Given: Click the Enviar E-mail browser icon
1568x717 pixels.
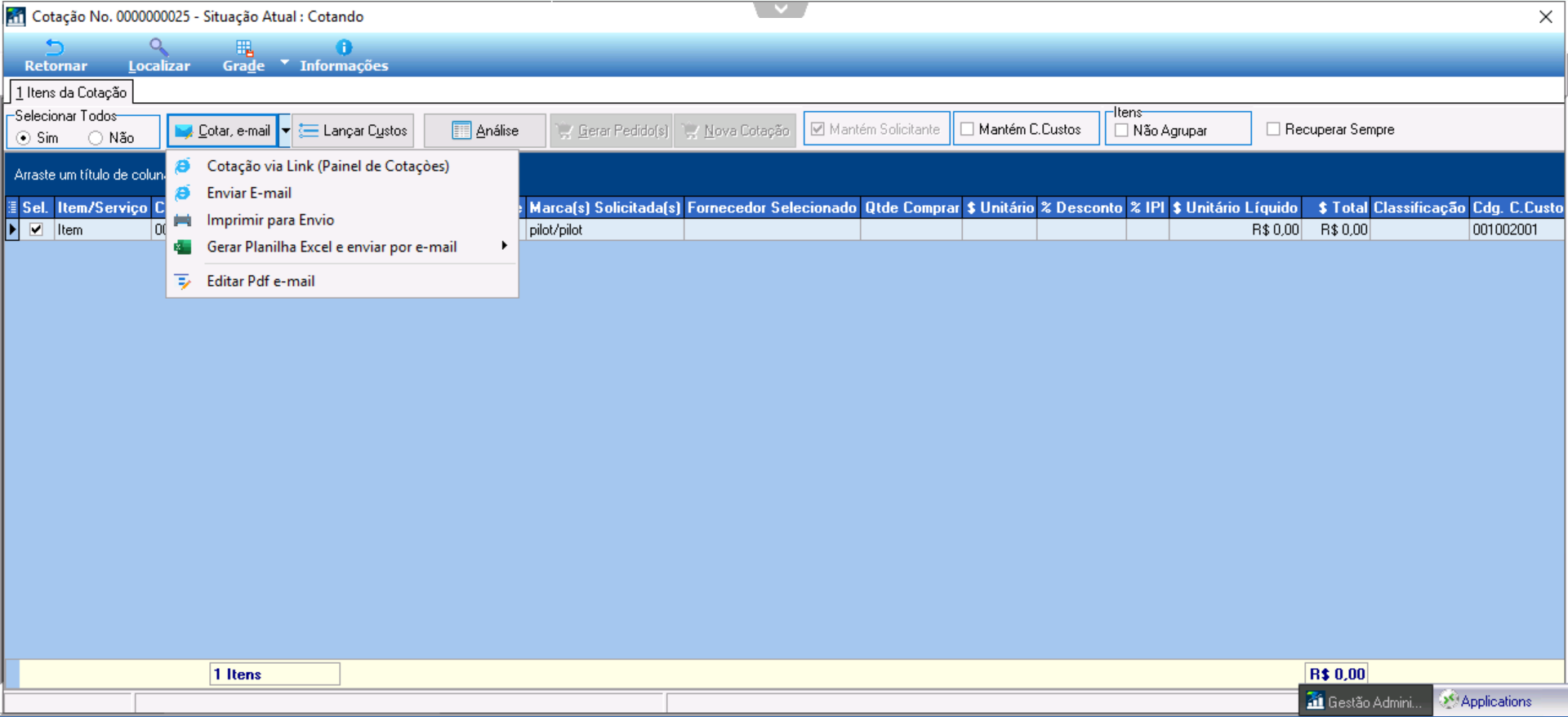Looking at the screenshot, I should [x=184, y=193].
